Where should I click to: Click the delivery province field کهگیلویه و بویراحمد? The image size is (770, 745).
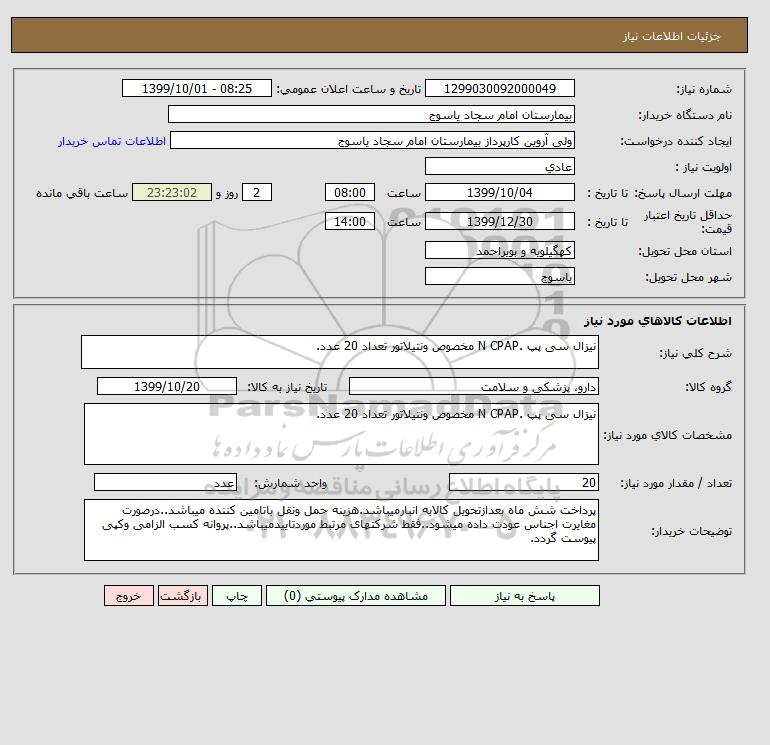[x=499, y=250]
